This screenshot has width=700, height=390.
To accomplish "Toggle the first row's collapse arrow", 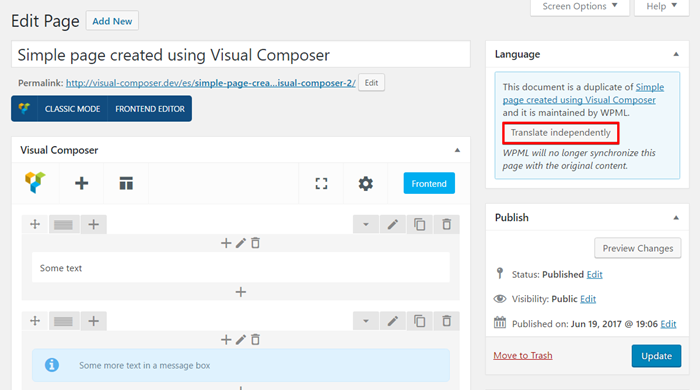I will pyautogui.click(x=366, y=224).
